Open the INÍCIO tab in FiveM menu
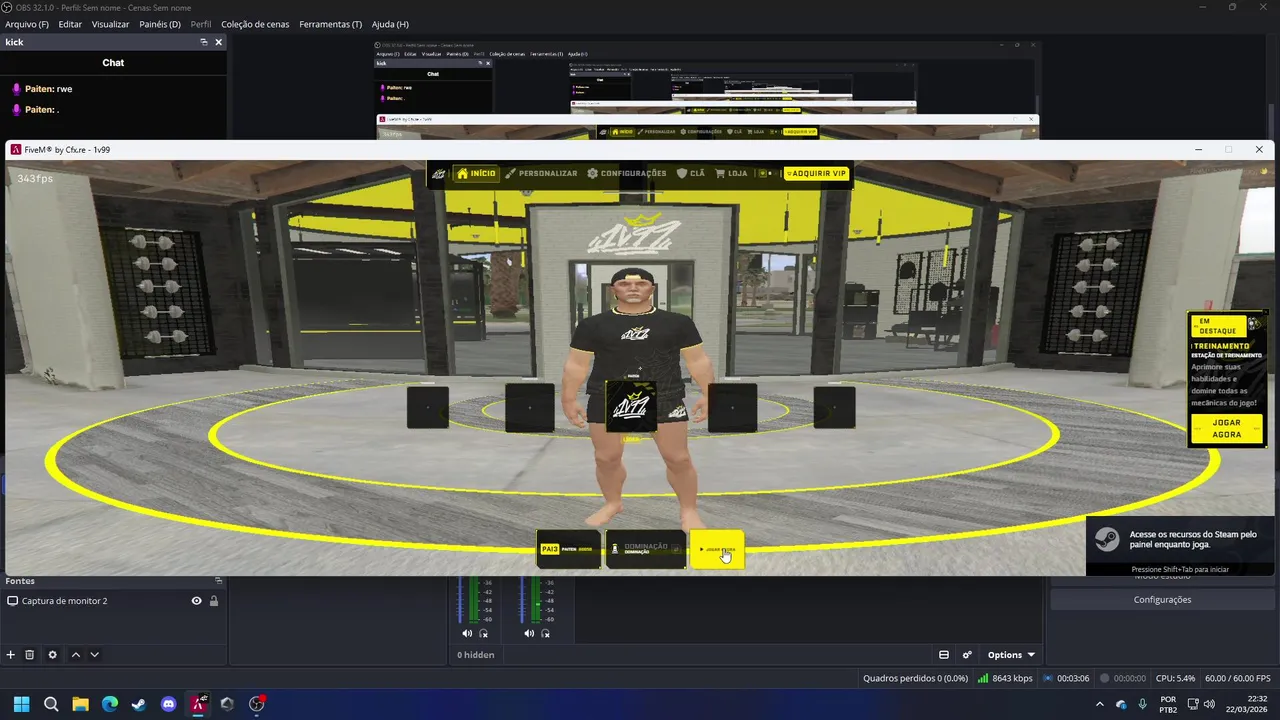This screenshot has height=720, width=1280. point(476,173)
